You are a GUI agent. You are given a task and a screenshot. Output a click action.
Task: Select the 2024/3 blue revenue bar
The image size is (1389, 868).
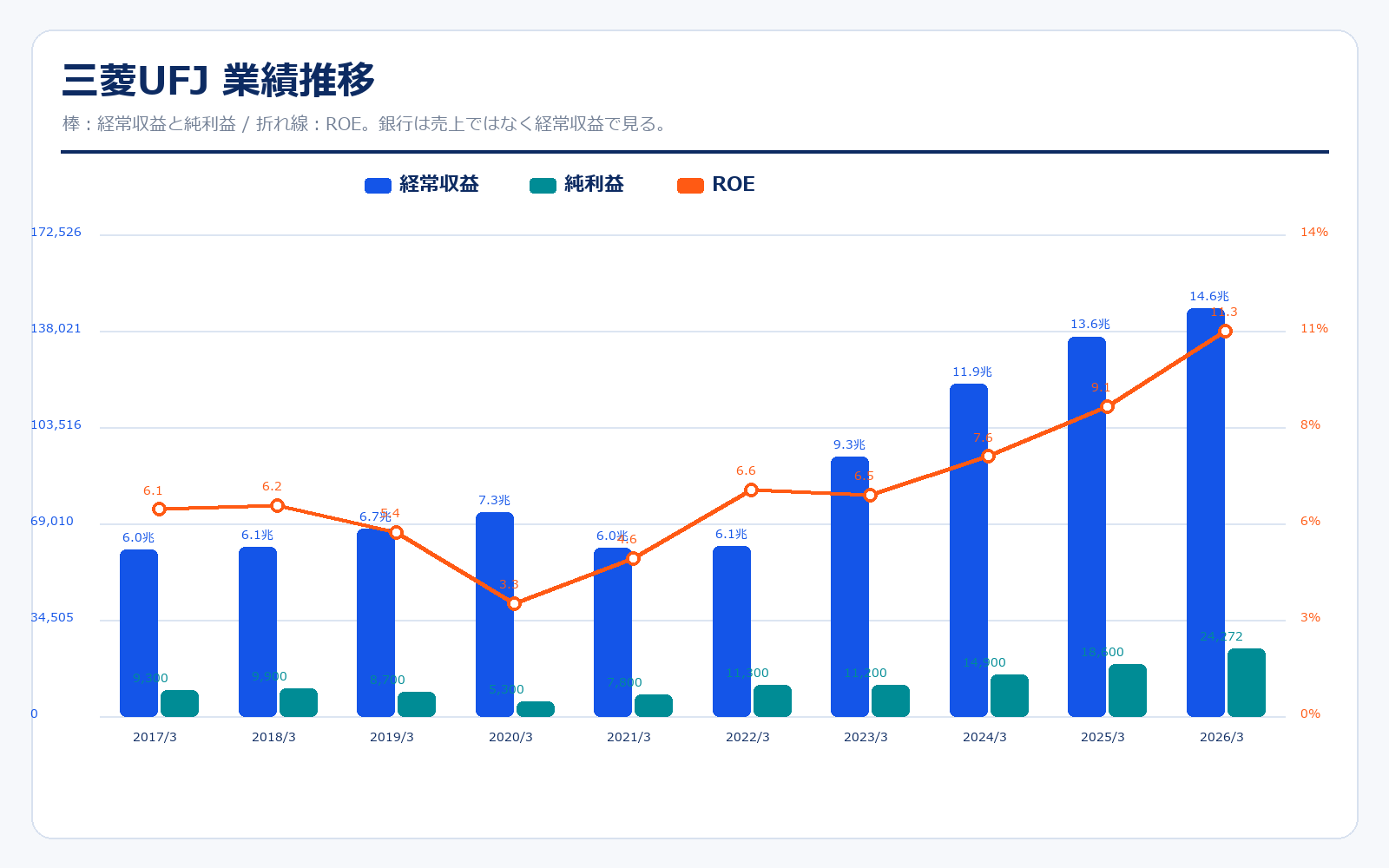pyautogui.click(x=969, y=550)
